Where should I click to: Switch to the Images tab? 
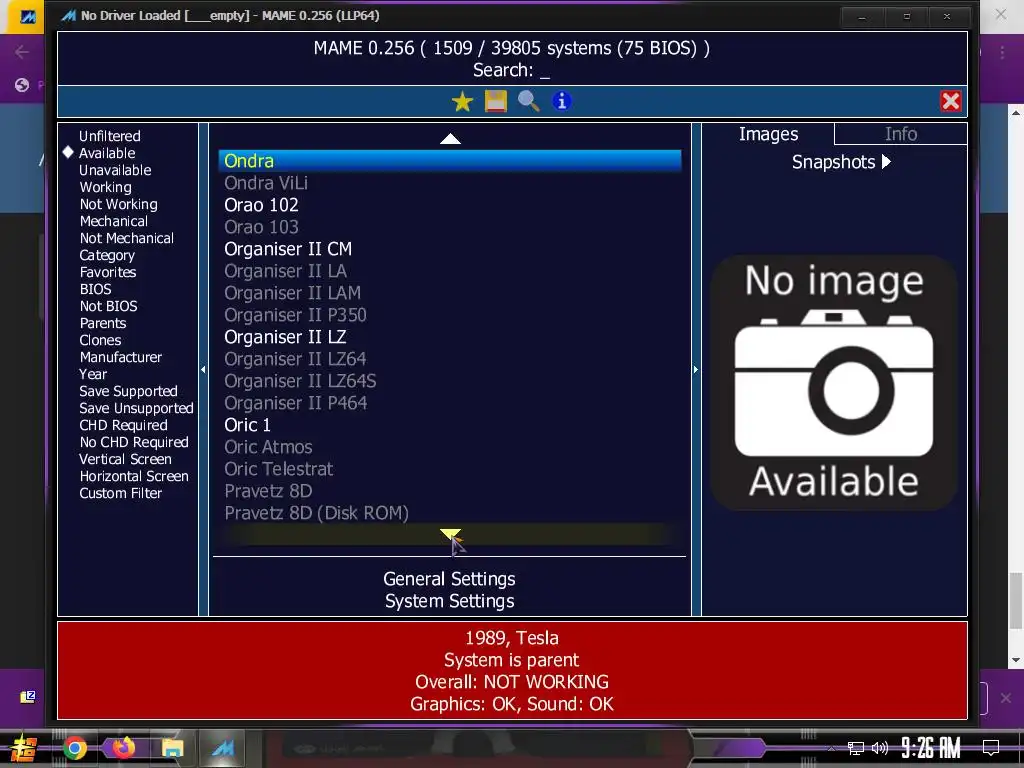pyautogui.click(x=768, y=134)
